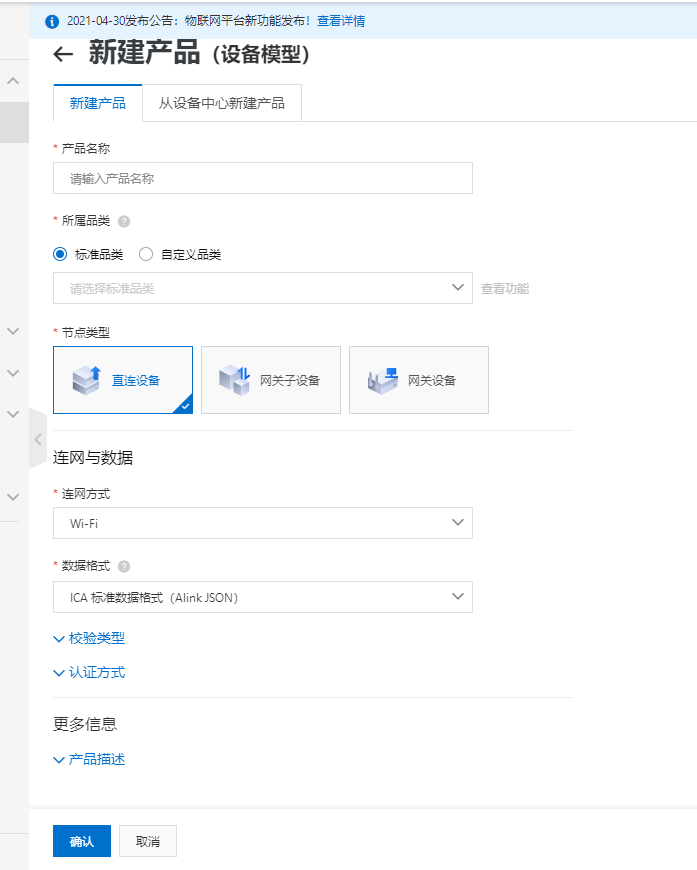The image size is (697, 870).
Task: Click the up chevron in left sidebar
Action: (13, 81)
